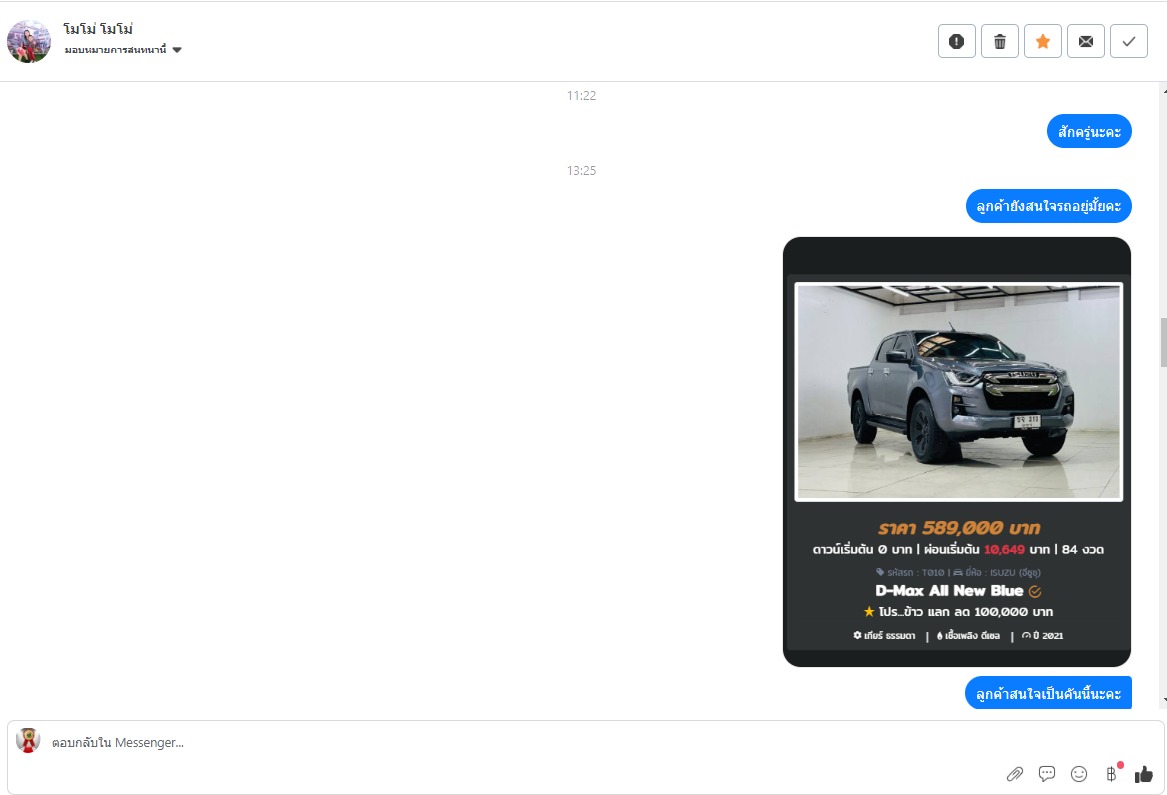Mark conversation done with checkmark icon
1167x795 pixels.
1129,41
